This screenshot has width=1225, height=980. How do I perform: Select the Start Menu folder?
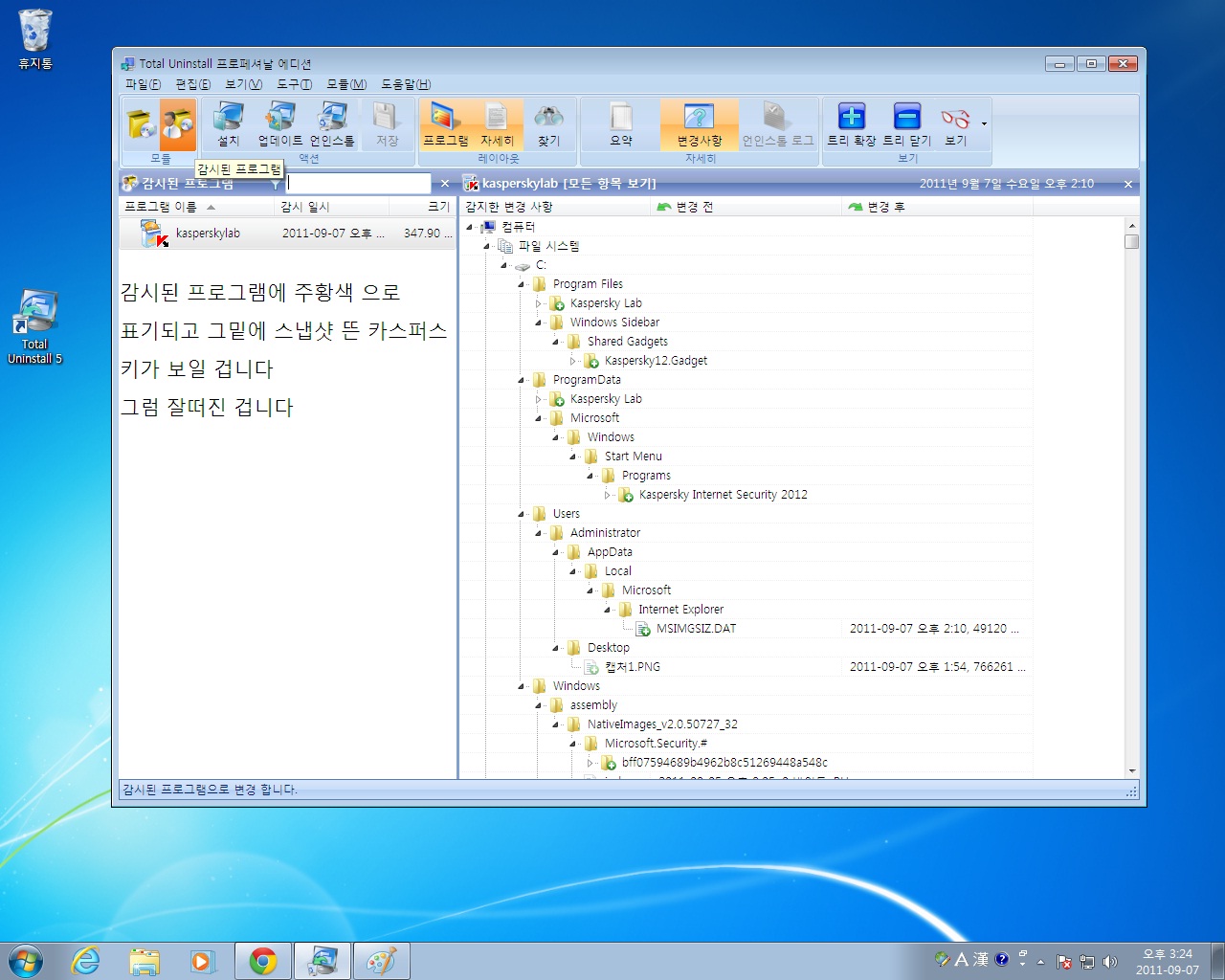(633, 457)
